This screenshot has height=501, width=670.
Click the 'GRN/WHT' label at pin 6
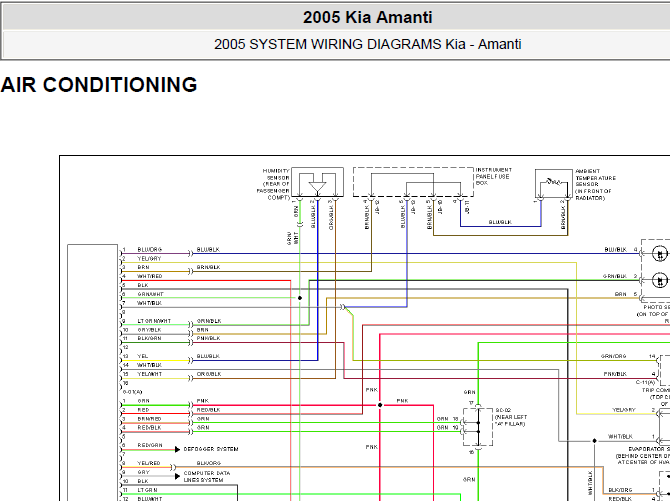pos(150,295)
